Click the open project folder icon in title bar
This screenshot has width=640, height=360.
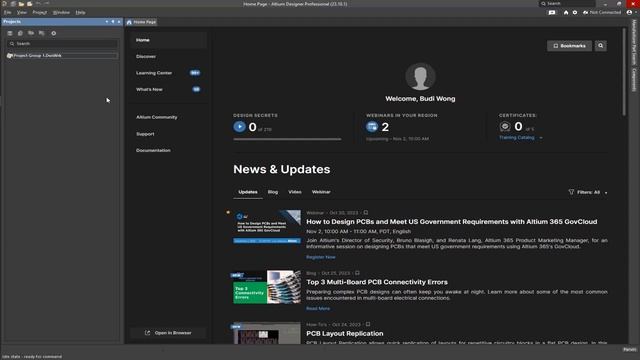click(29, 4)
